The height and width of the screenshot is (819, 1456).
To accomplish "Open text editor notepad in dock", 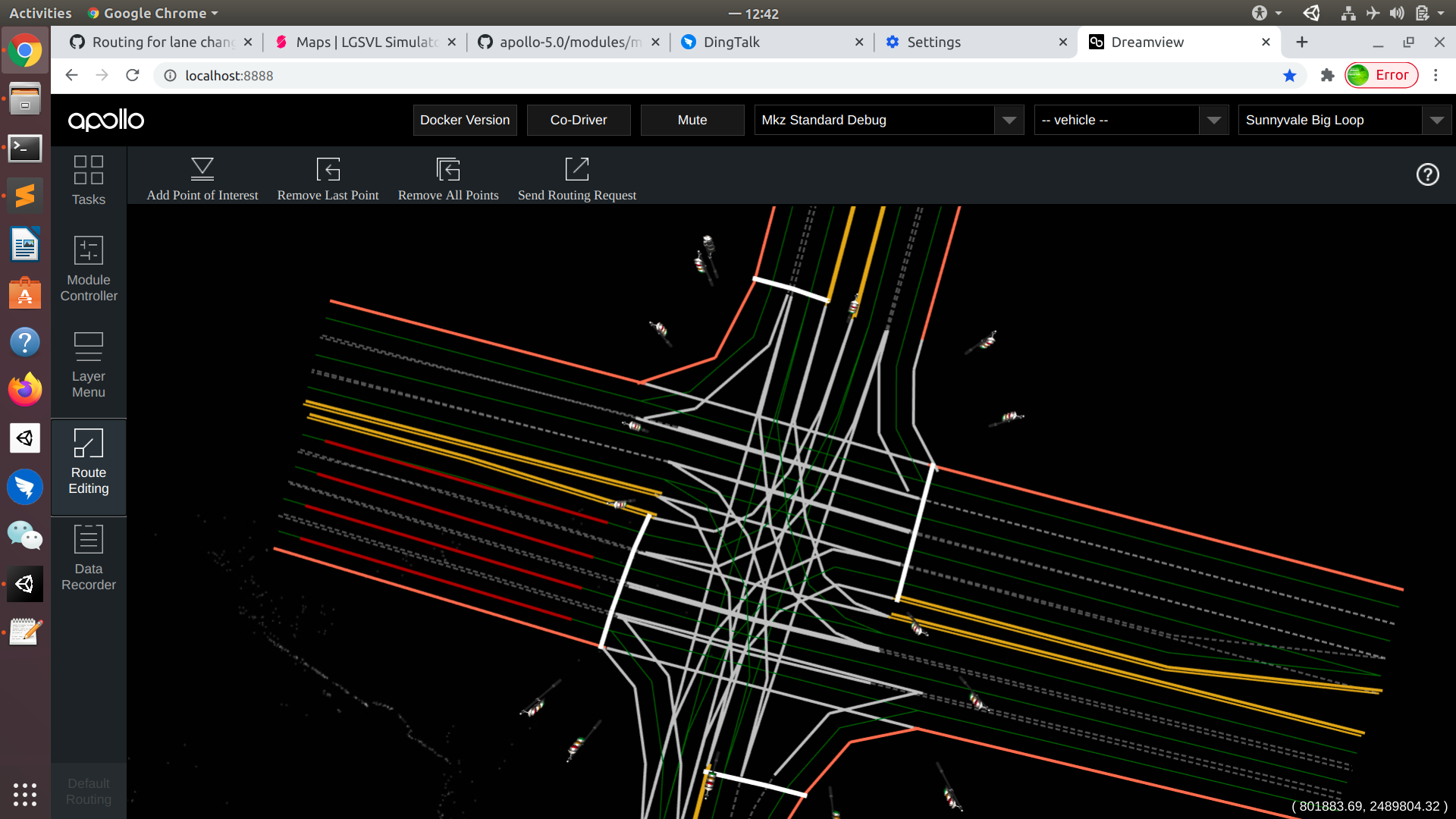I will (x=25, y=632).
